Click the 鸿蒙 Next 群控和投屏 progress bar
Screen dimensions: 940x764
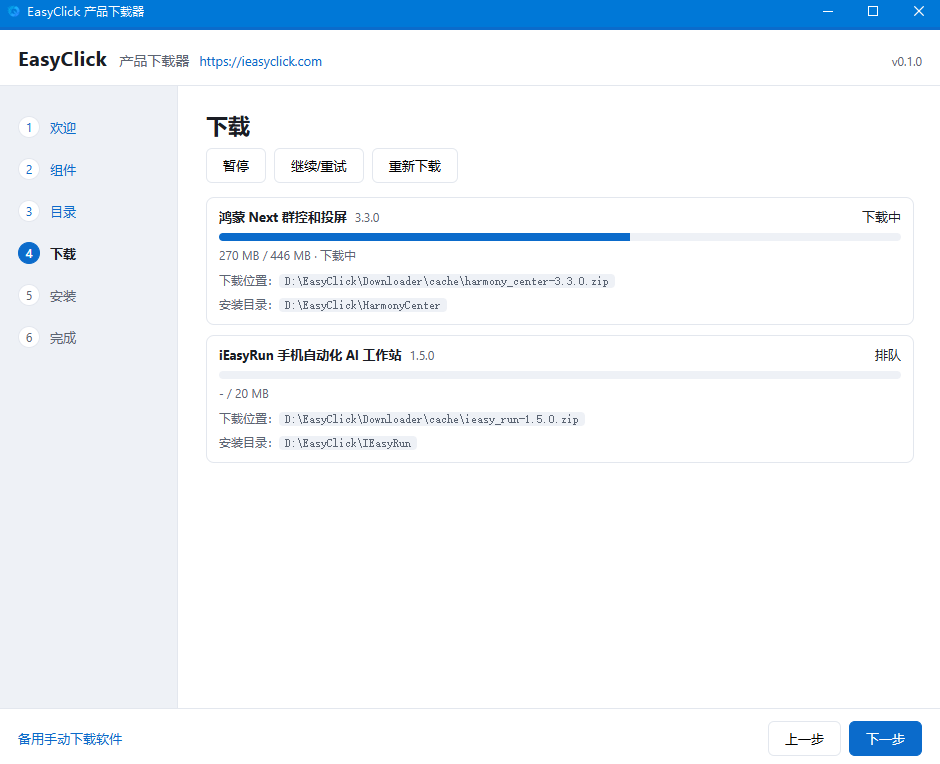(560, 237)
